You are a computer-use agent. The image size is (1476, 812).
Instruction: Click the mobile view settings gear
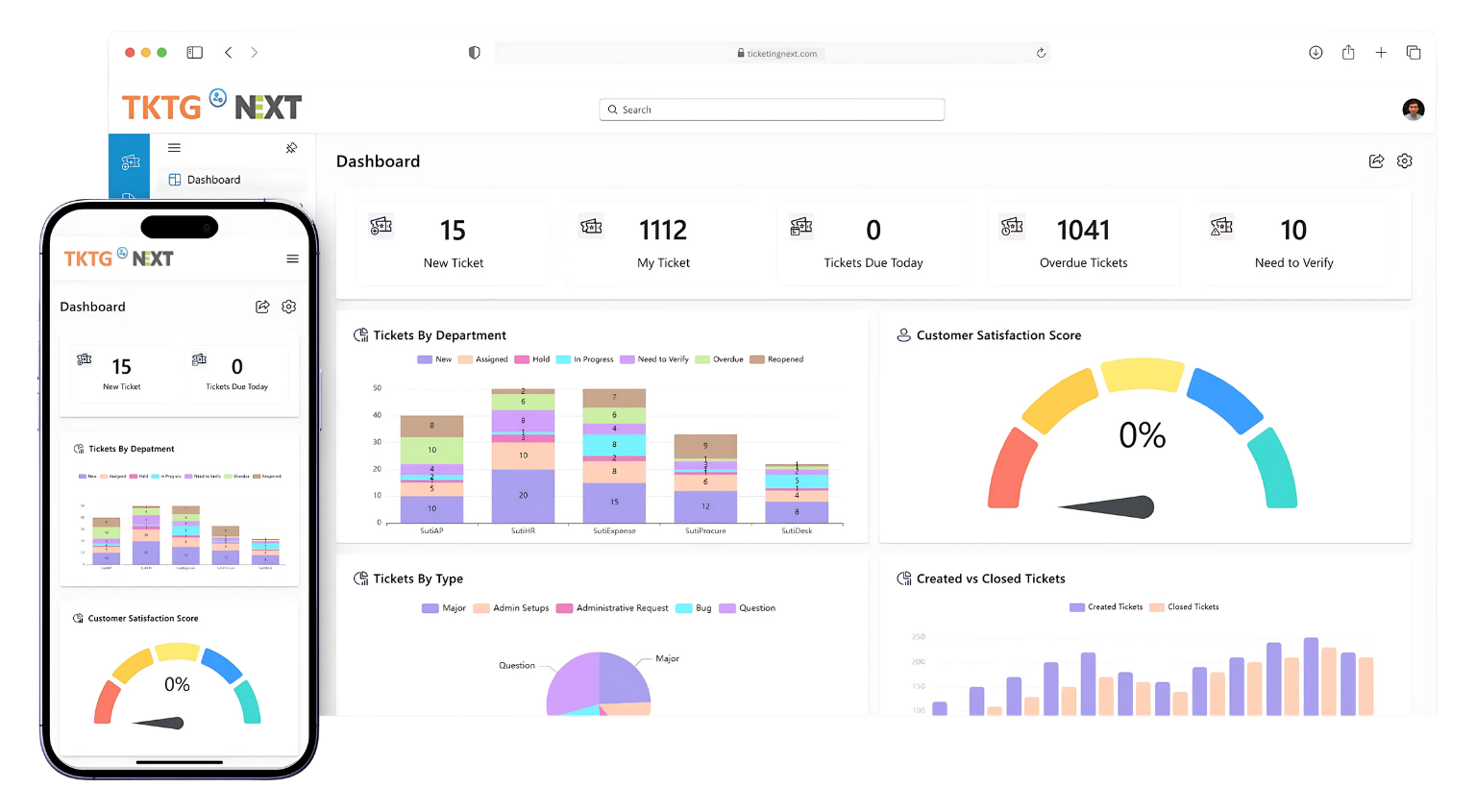coord(288,307)
